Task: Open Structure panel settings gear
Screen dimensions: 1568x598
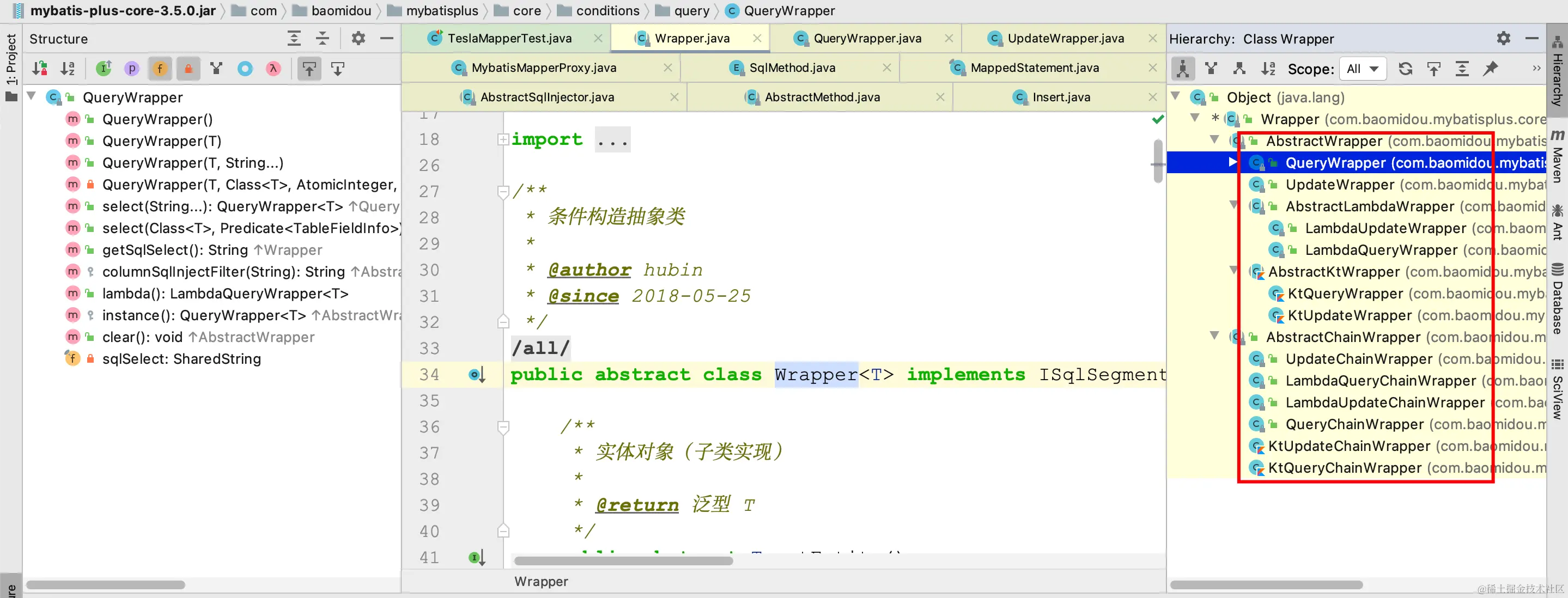Action: [x=358, y=38]
